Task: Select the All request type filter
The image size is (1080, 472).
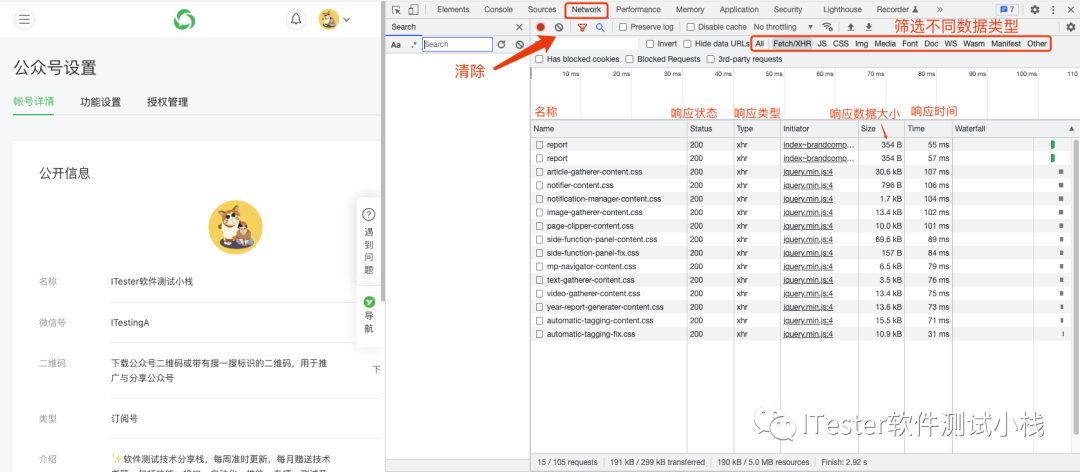Action: coord(759,43)
